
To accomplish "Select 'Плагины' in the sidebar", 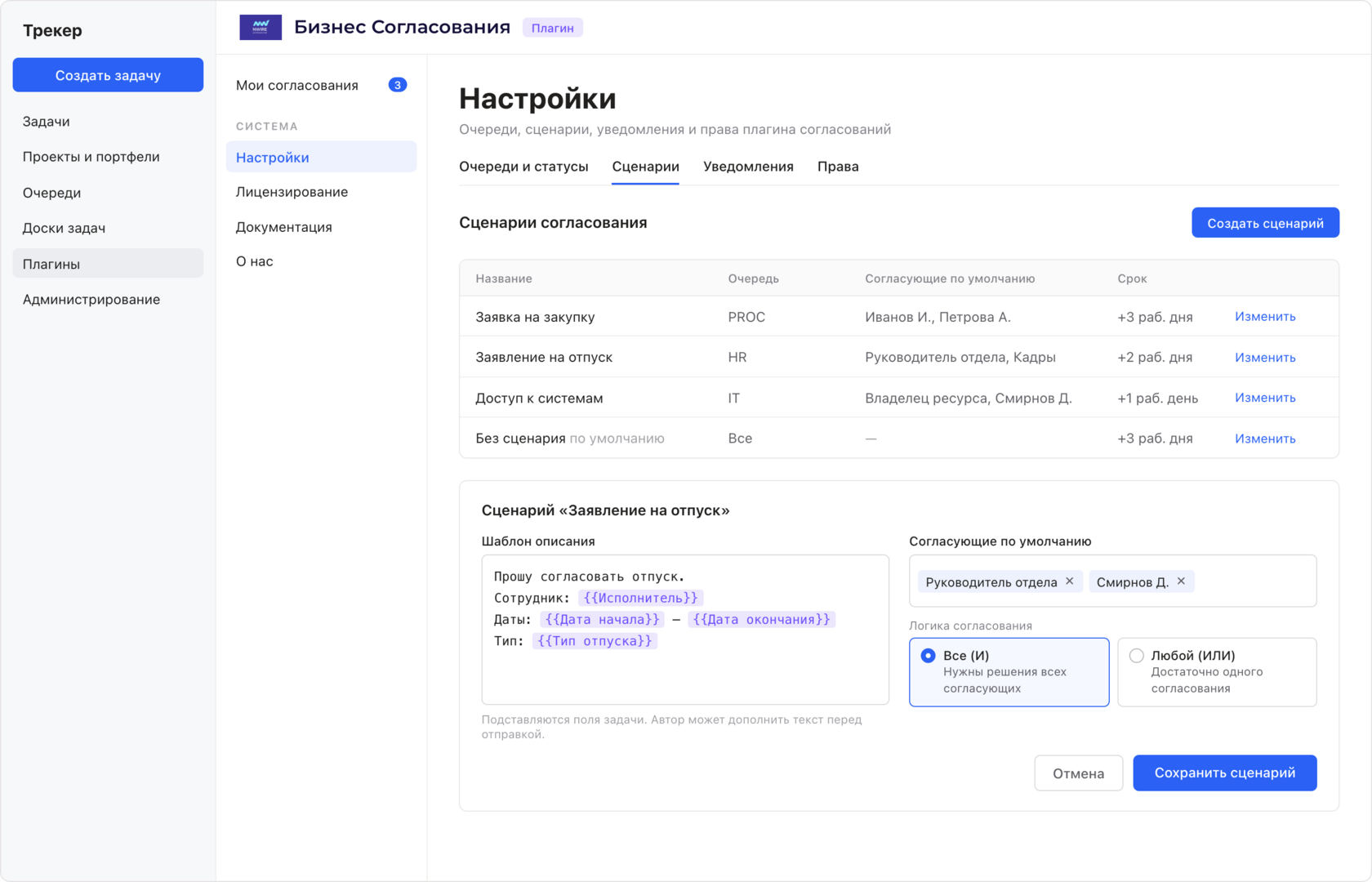I will 108,264.
